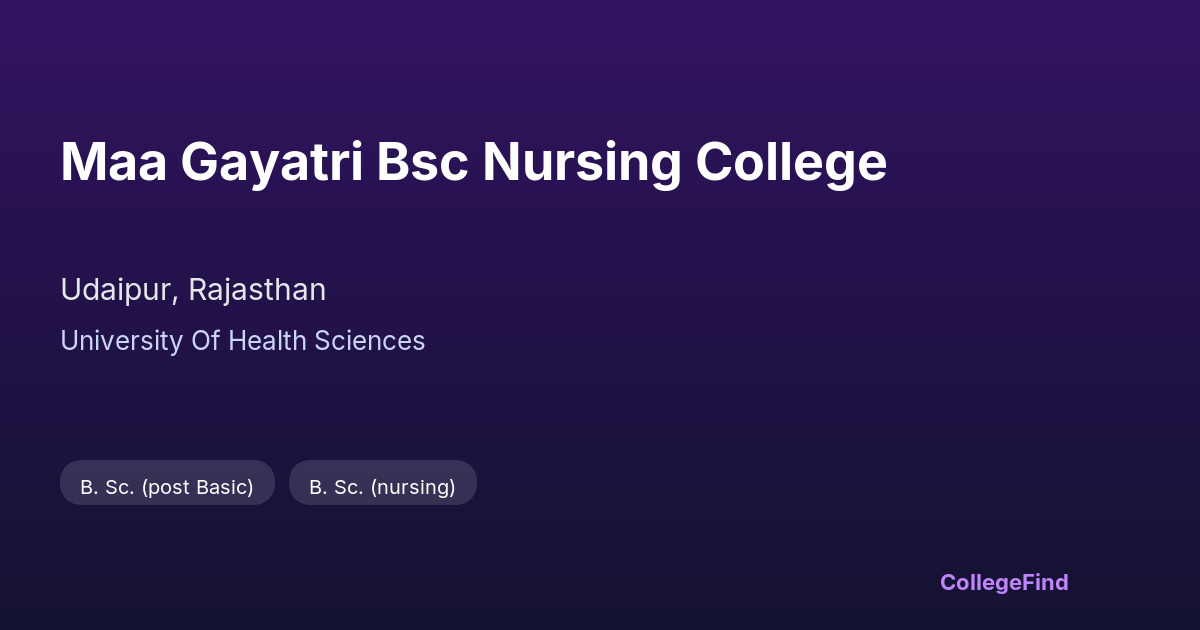
Task: Click the word "Maa" in the title
Action: 113,162
